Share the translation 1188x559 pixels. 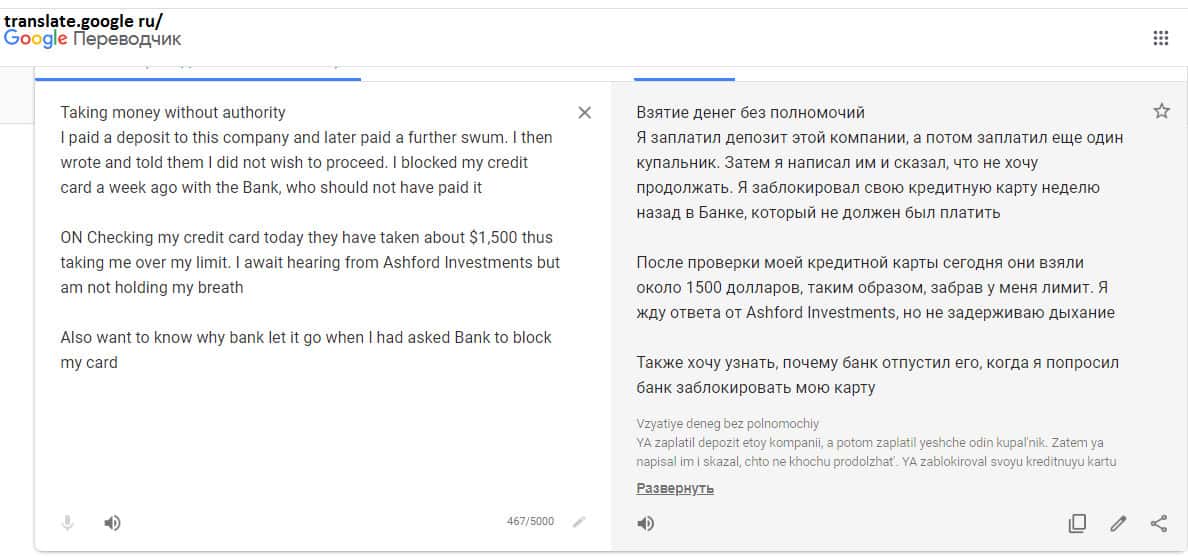1159,522
